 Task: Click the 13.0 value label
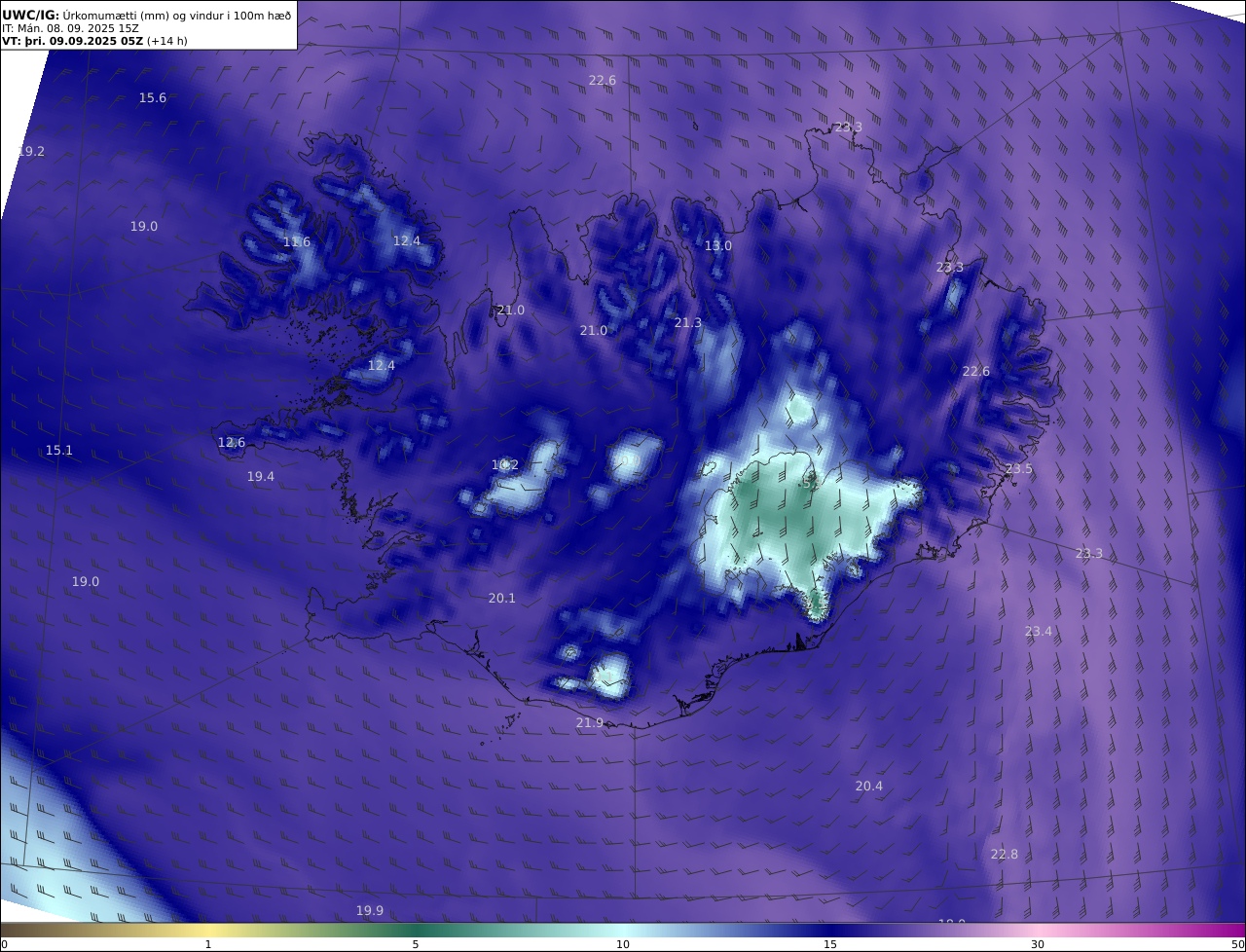(x=718, y=246)
